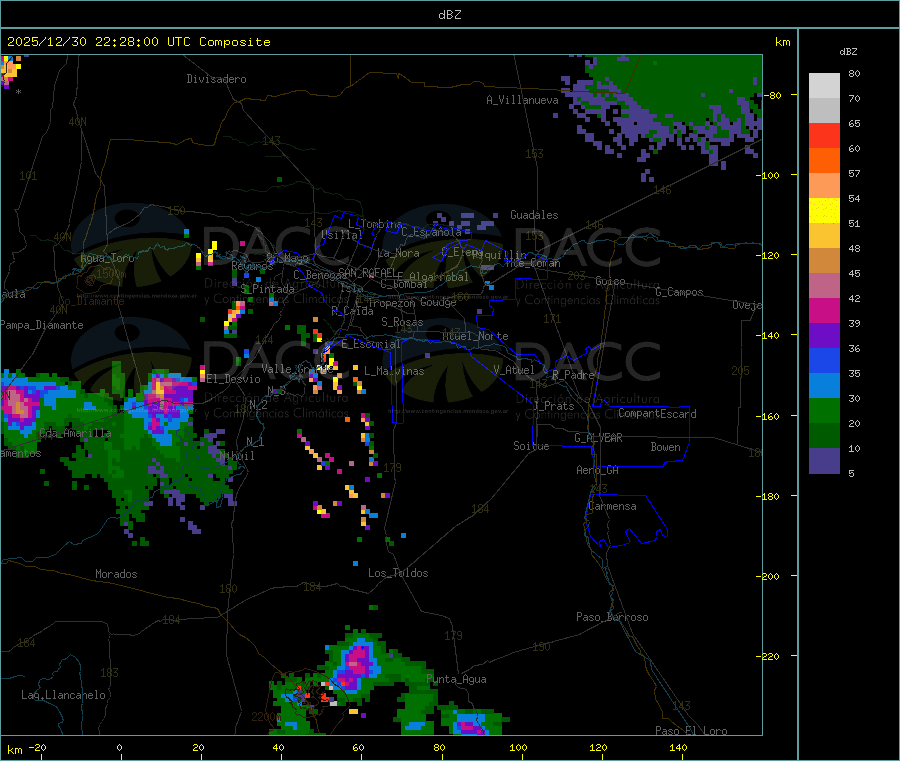Click the CompantEscard place label

click(x=657, y=414)
